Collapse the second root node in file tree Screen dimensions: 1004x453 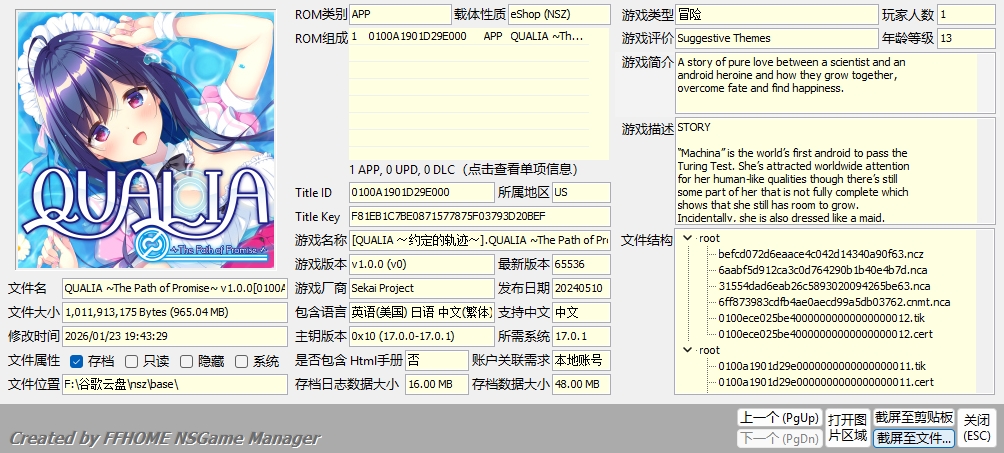pos(686,350)
